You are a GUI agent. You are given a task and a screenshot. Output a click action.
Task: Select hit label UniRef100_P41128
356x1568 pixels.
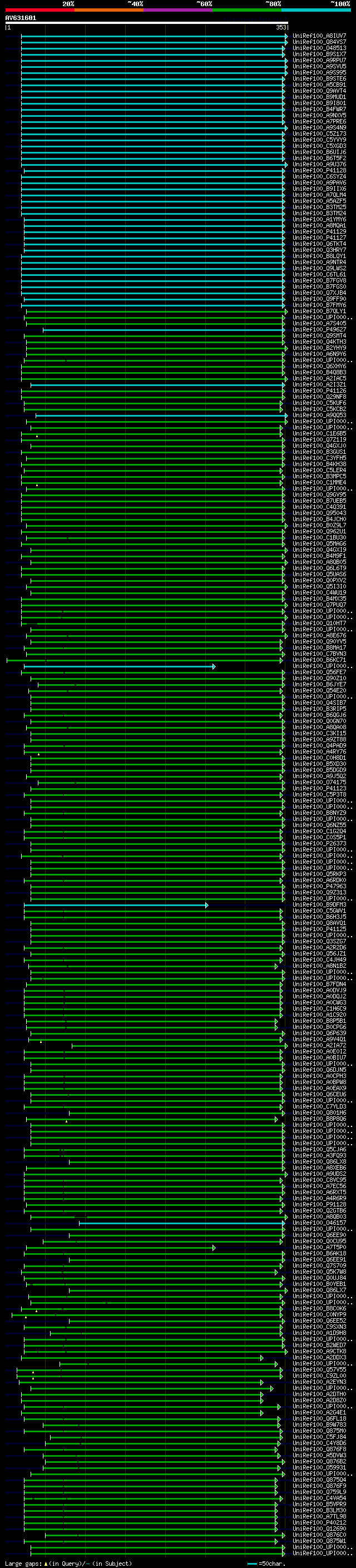coord(319,170)
